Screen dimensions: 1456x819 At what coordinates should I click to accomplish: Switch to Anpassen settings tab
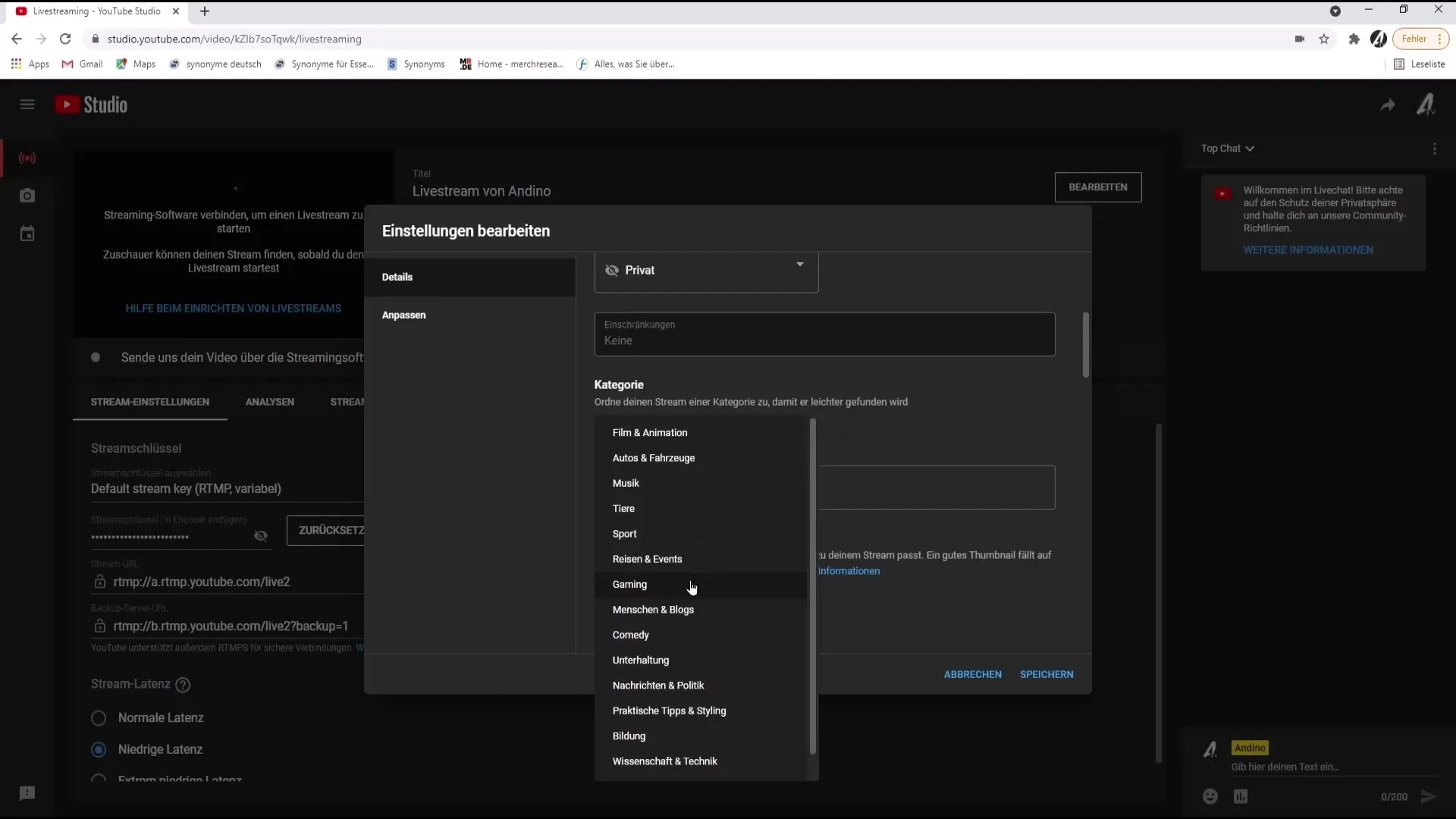point(404,314)
